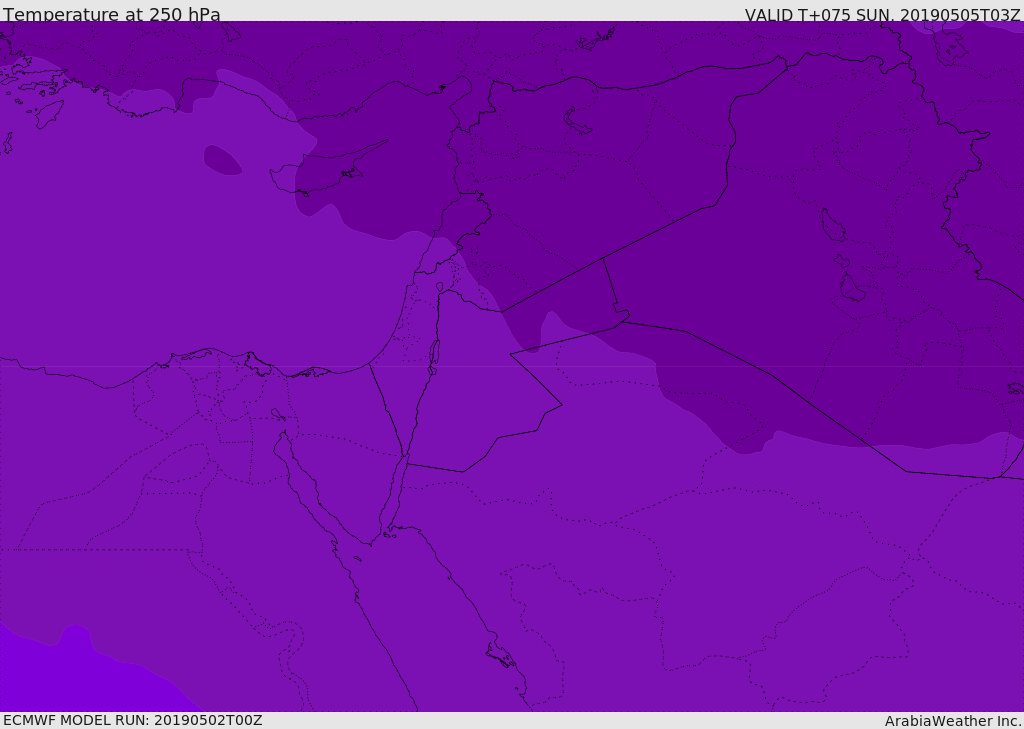Click the Farasan islands near the Red Sea coast
The image size is (1024, 729).
500,656
